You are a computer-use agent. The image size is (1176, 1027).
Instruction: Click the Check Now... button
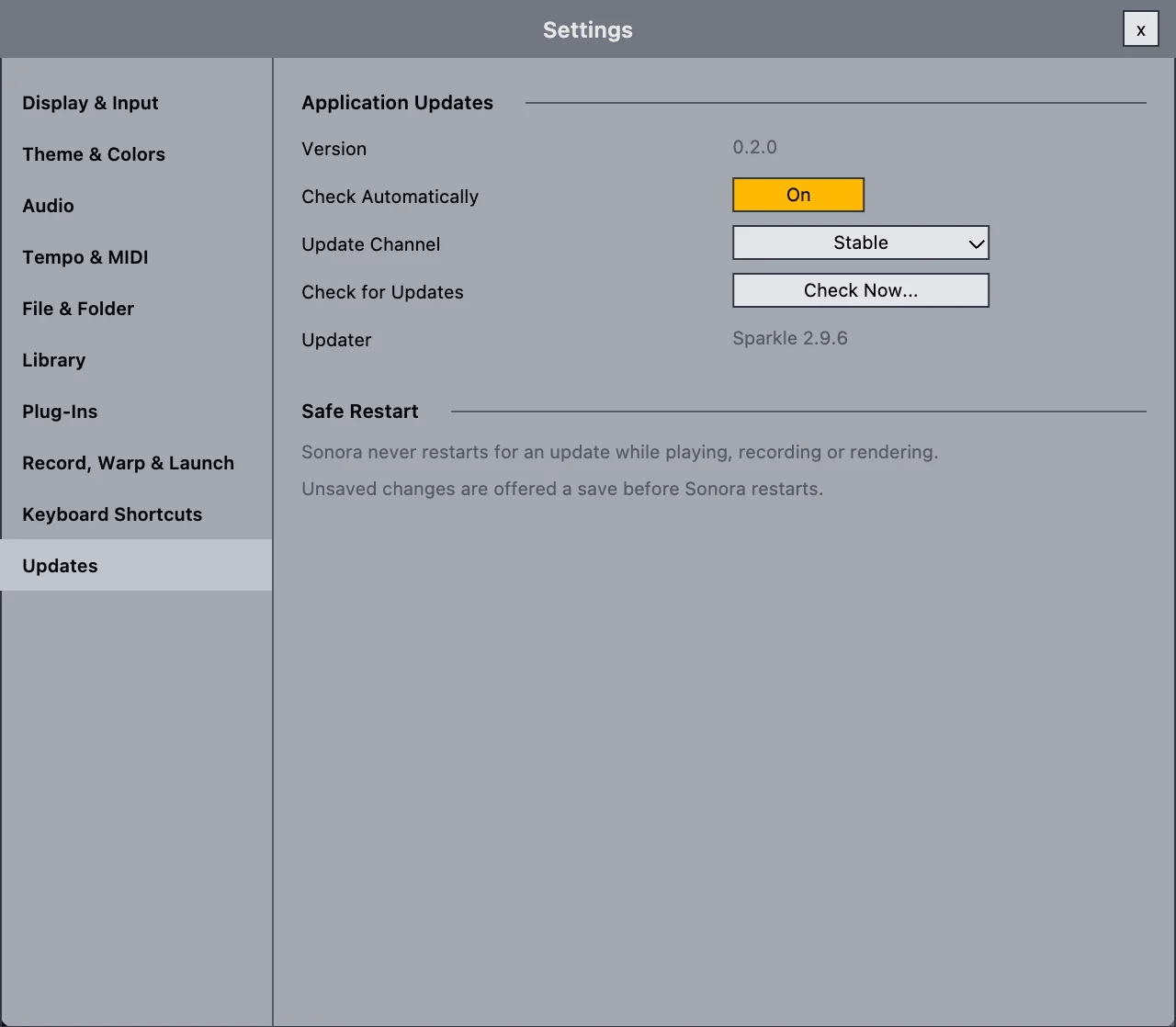click(861, 290)
